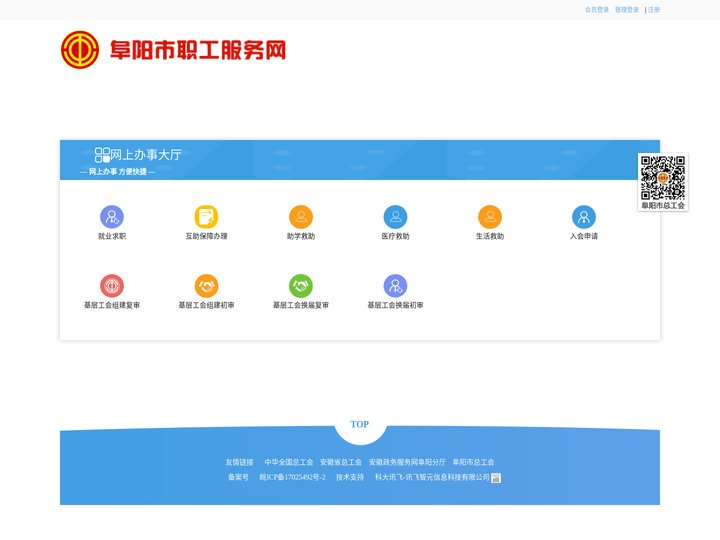Click the 阜阳市总工会 QR code
720x540 pixels.
[663, 178]
